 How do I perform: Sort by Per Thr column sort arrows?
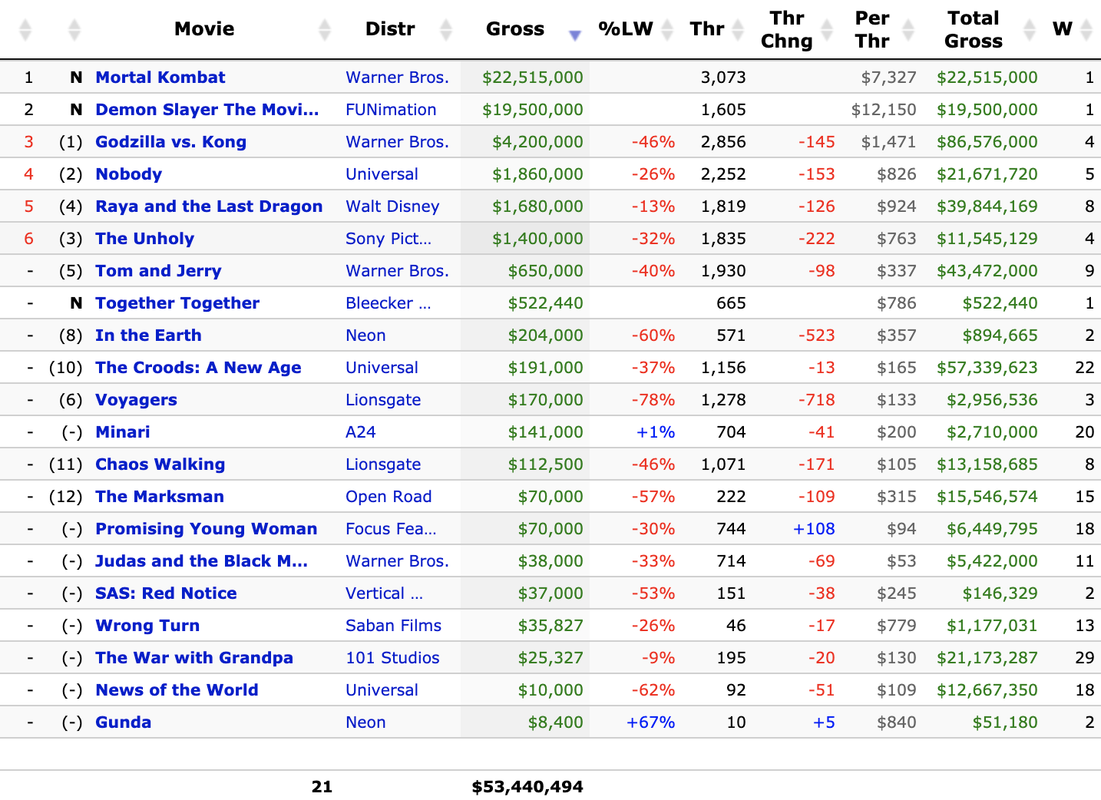[909, 29]
